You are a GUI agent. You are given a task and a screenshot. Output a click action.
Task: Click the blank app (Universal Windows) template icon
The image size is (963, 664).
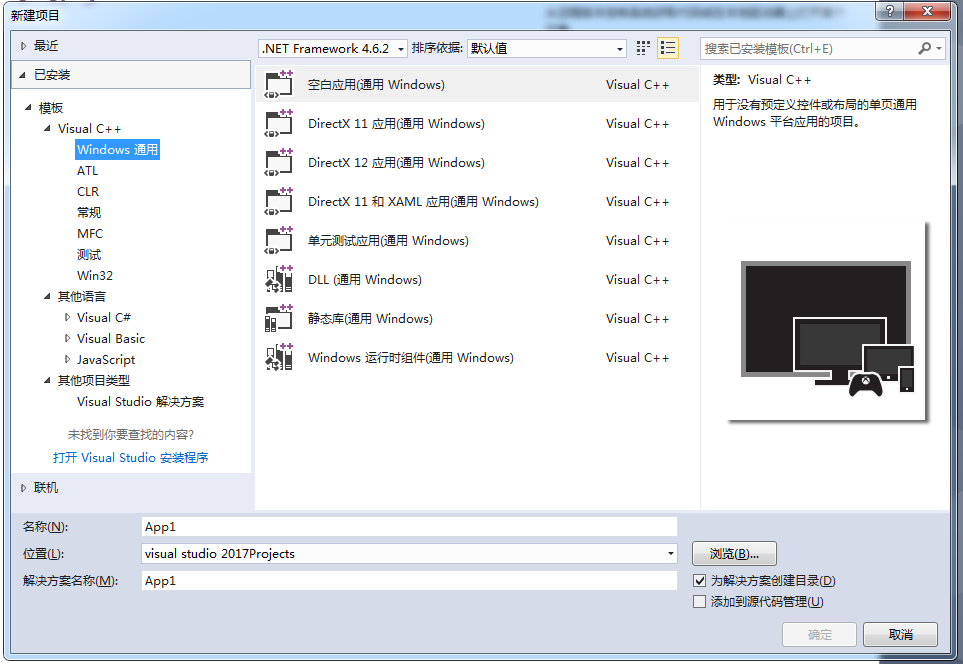click(279, 84)
